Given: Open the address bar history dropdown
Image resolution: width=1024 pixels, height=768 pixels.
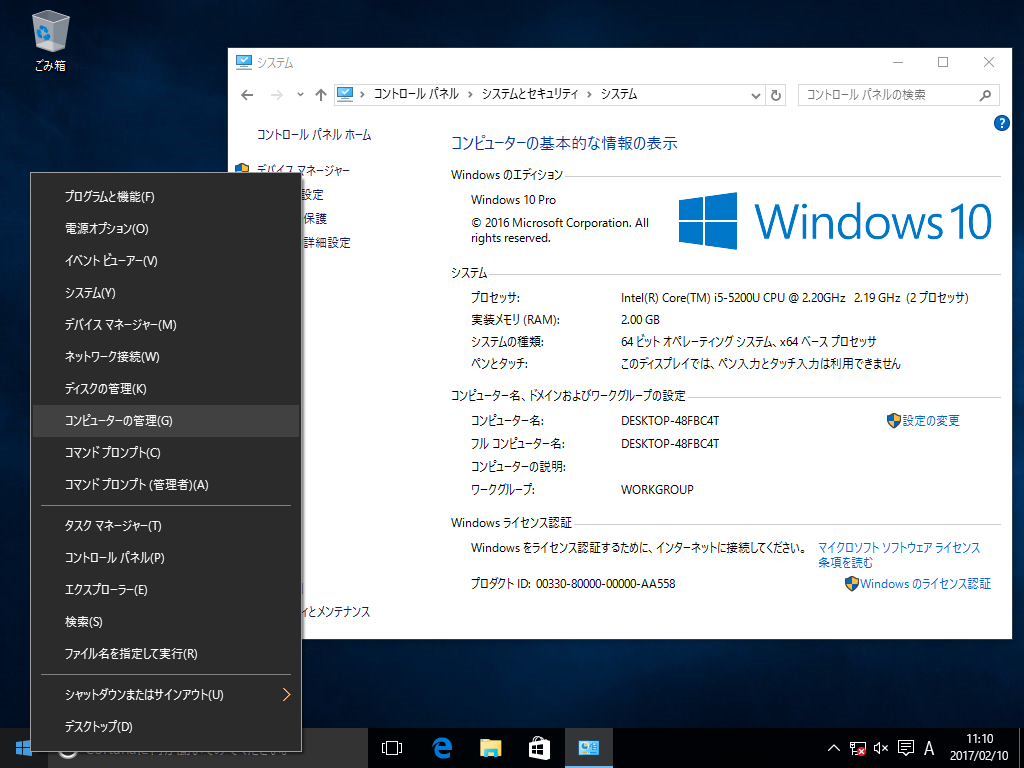Looking at the screenshot, I should [x=756, y=95].
